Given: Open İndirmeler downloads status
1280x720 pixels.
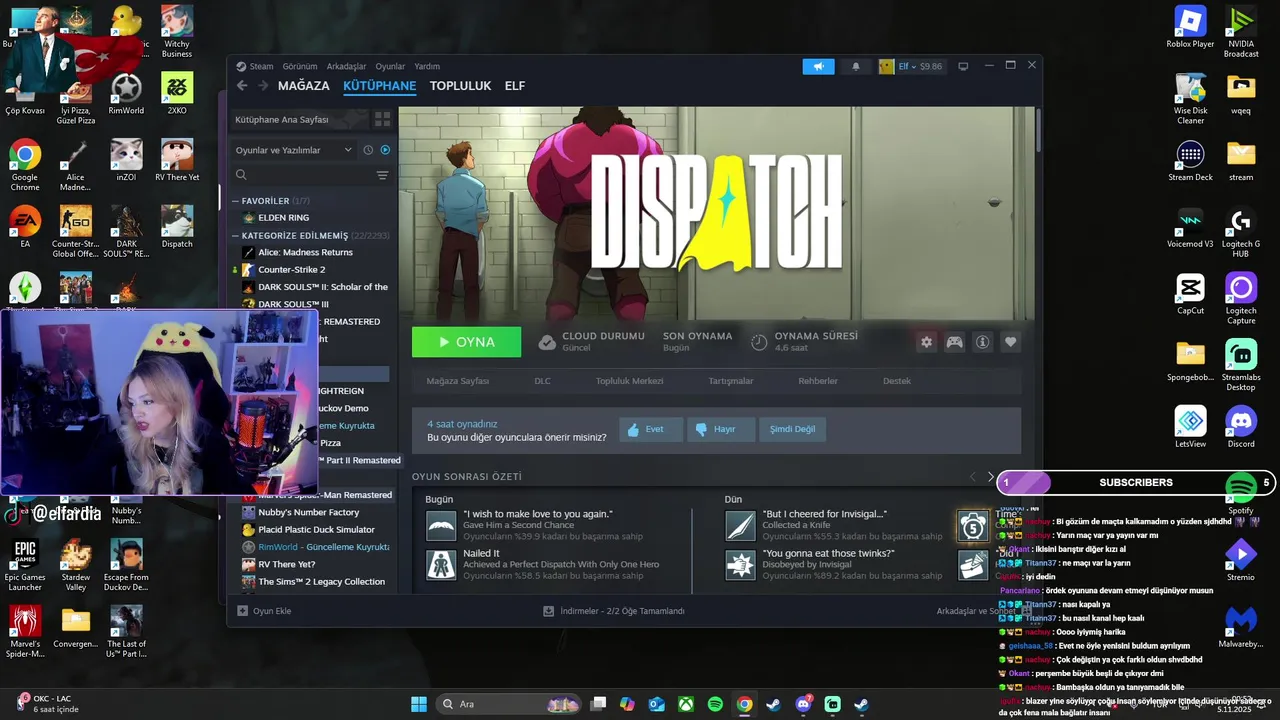Looking at the screenshot, I should click(x=614, y=611).
